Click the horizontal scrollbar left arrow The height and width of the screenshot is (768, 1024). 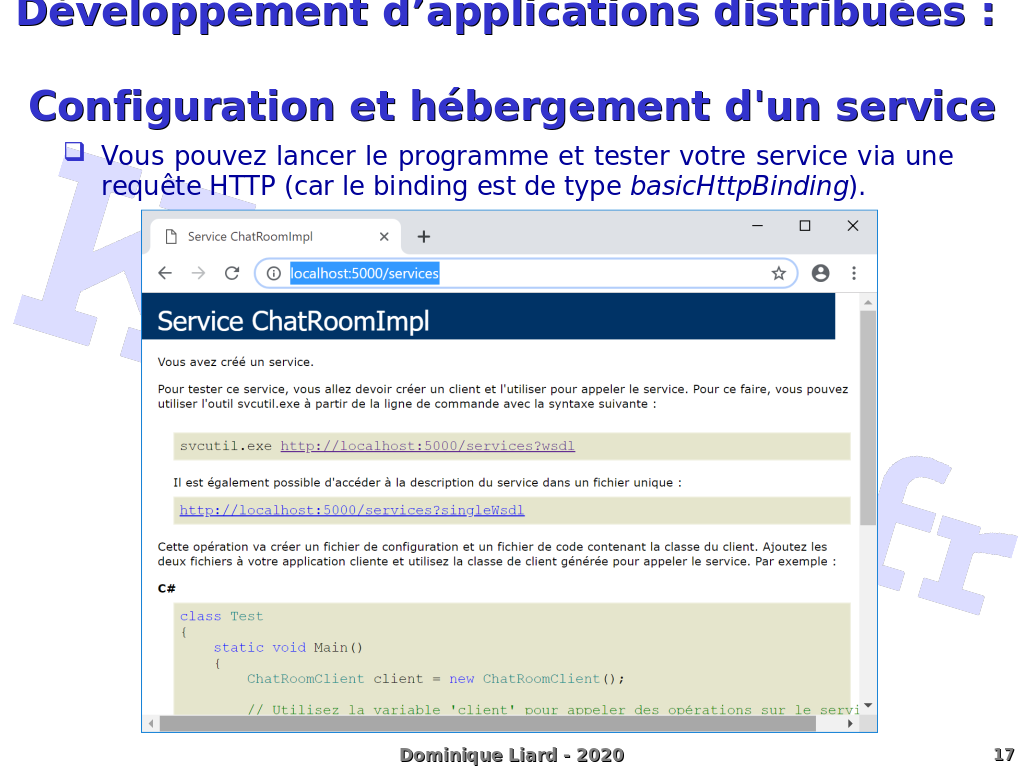click(151, 723)
